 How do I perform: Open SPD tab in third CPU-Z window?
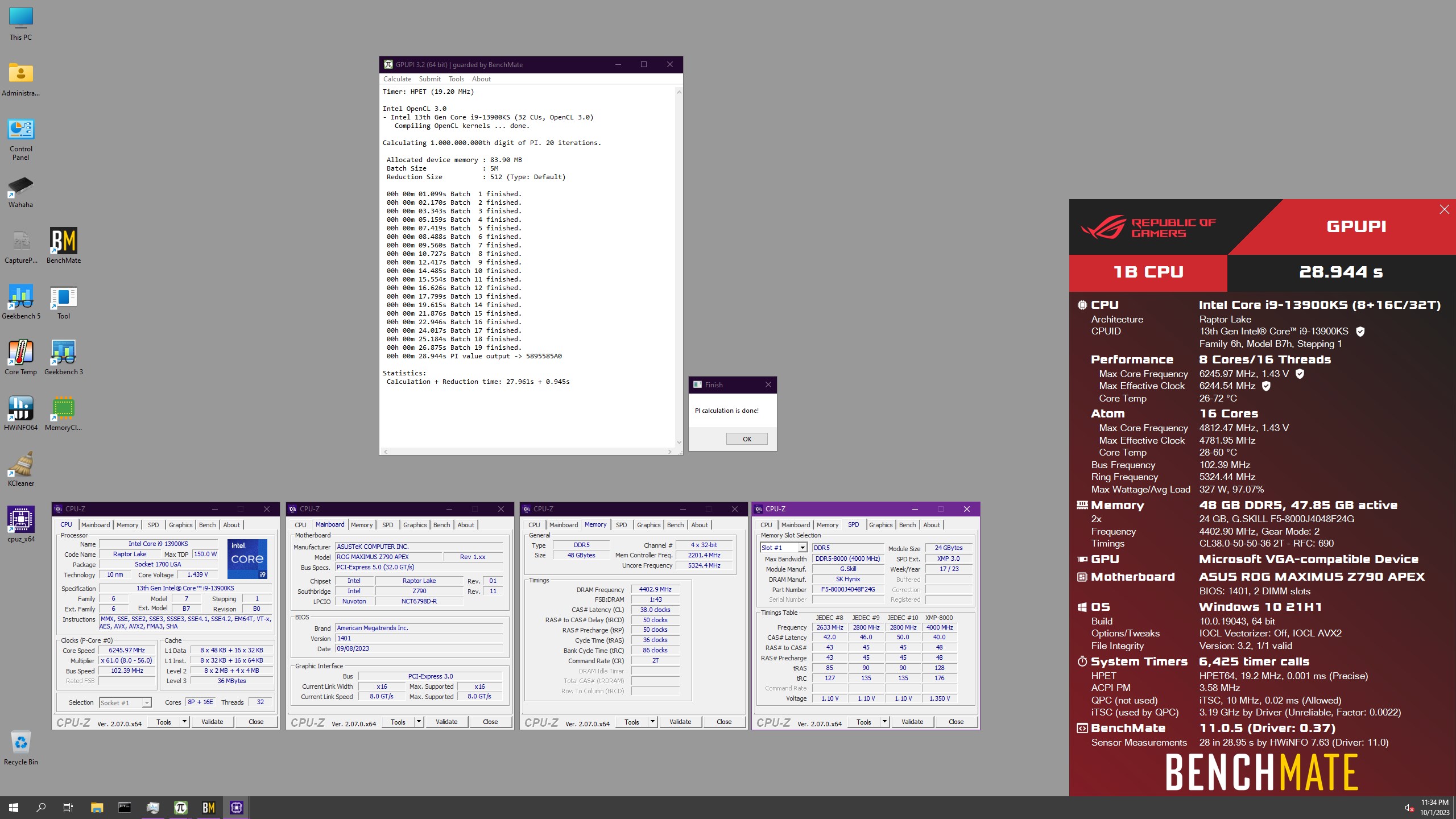click(622, 525)
